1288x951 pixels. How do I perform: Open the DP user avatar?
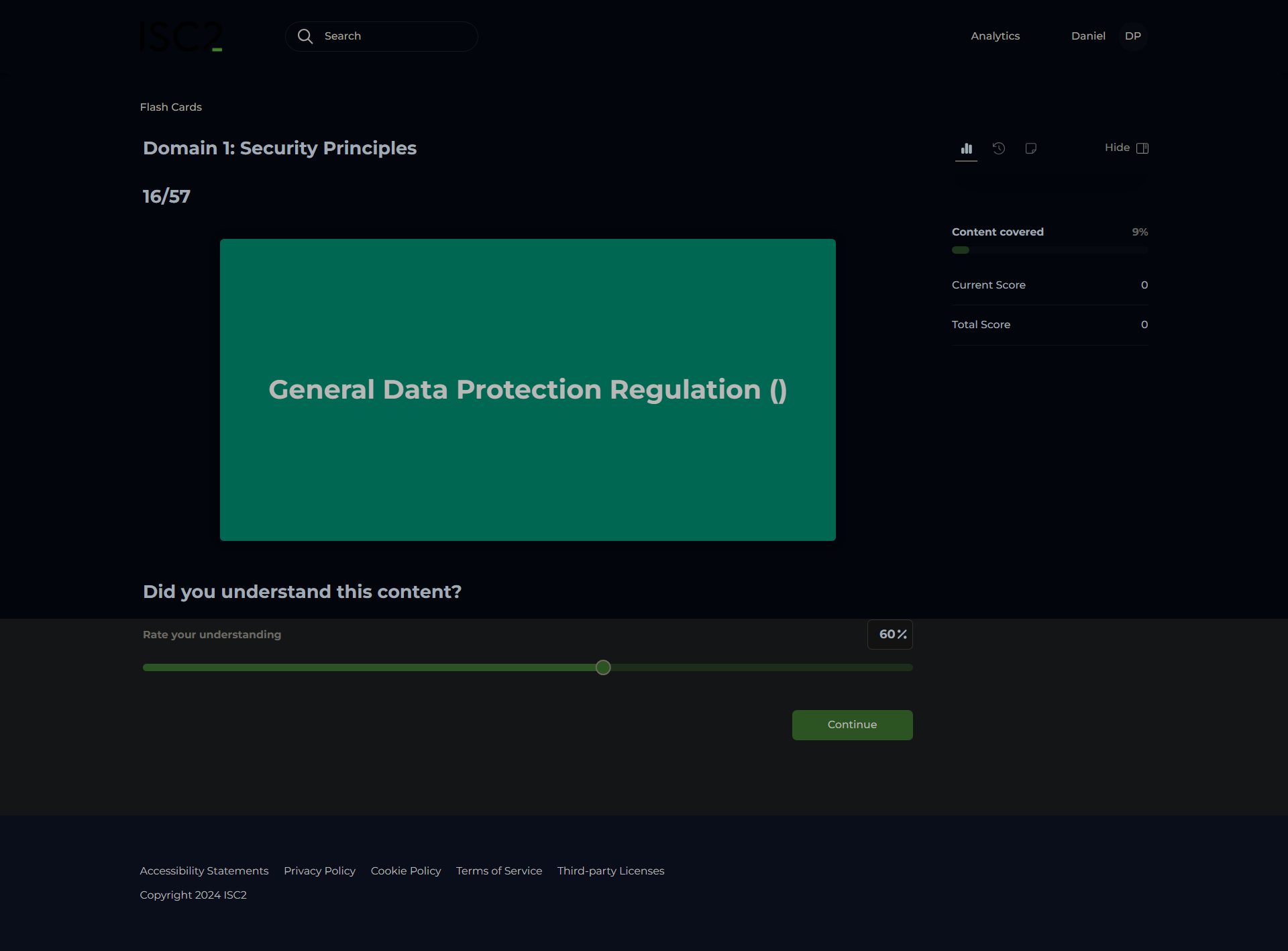point(1133,36)
